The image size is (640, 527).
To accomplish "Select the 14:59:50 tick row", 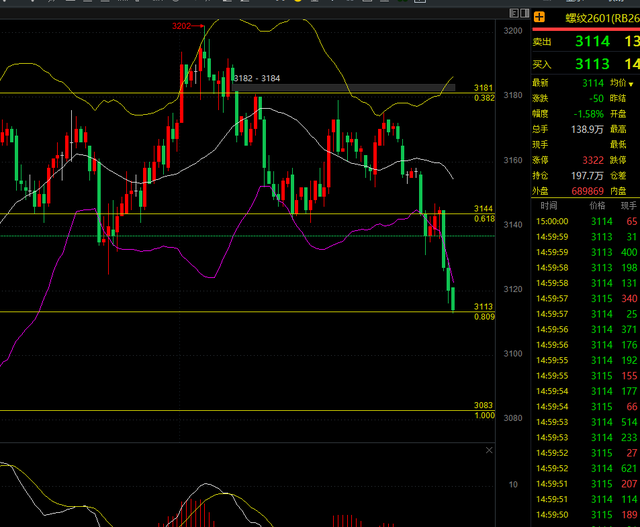I will tap(586, 515).
